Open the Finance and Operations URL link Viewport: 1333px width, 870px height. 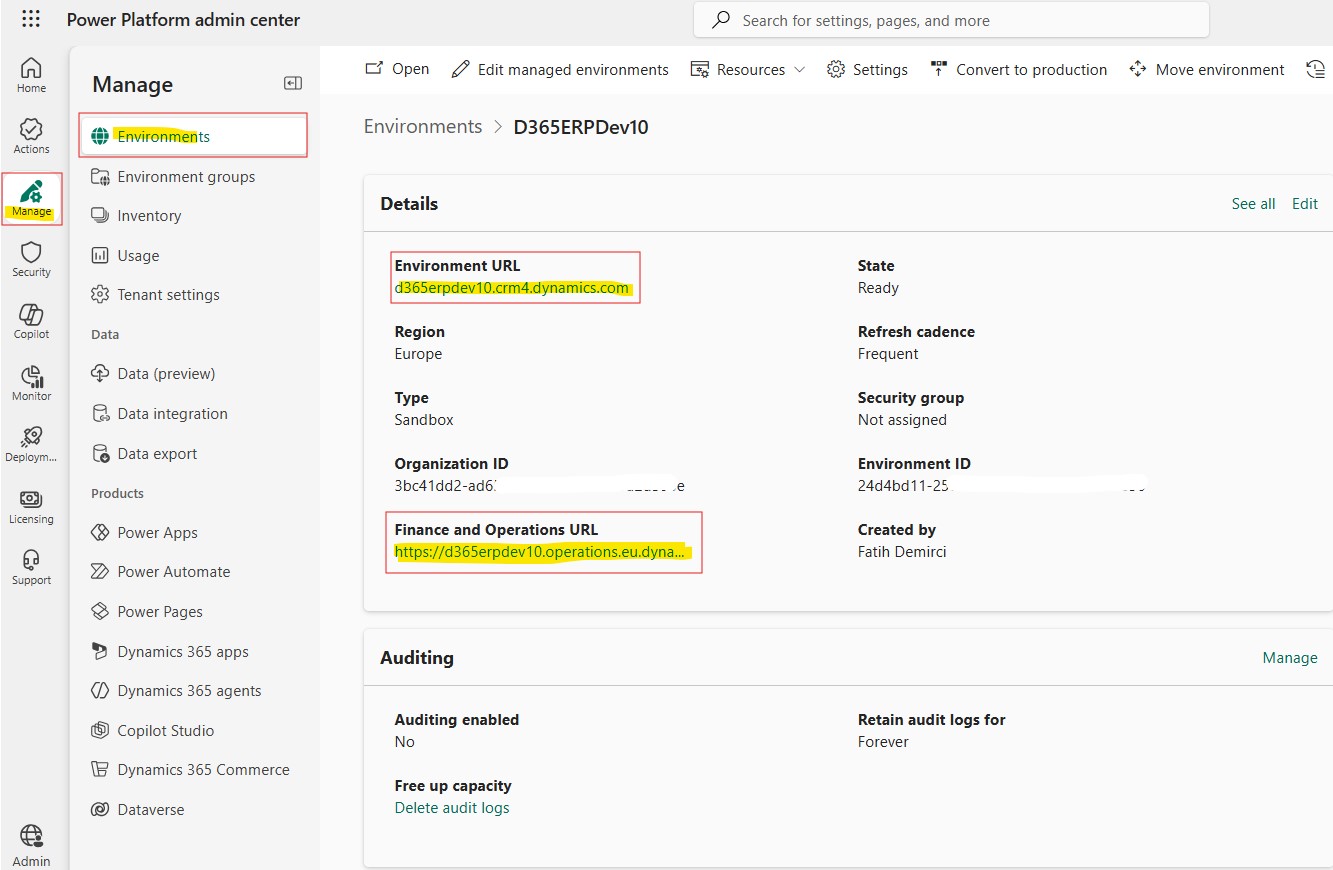pos(541,552)
